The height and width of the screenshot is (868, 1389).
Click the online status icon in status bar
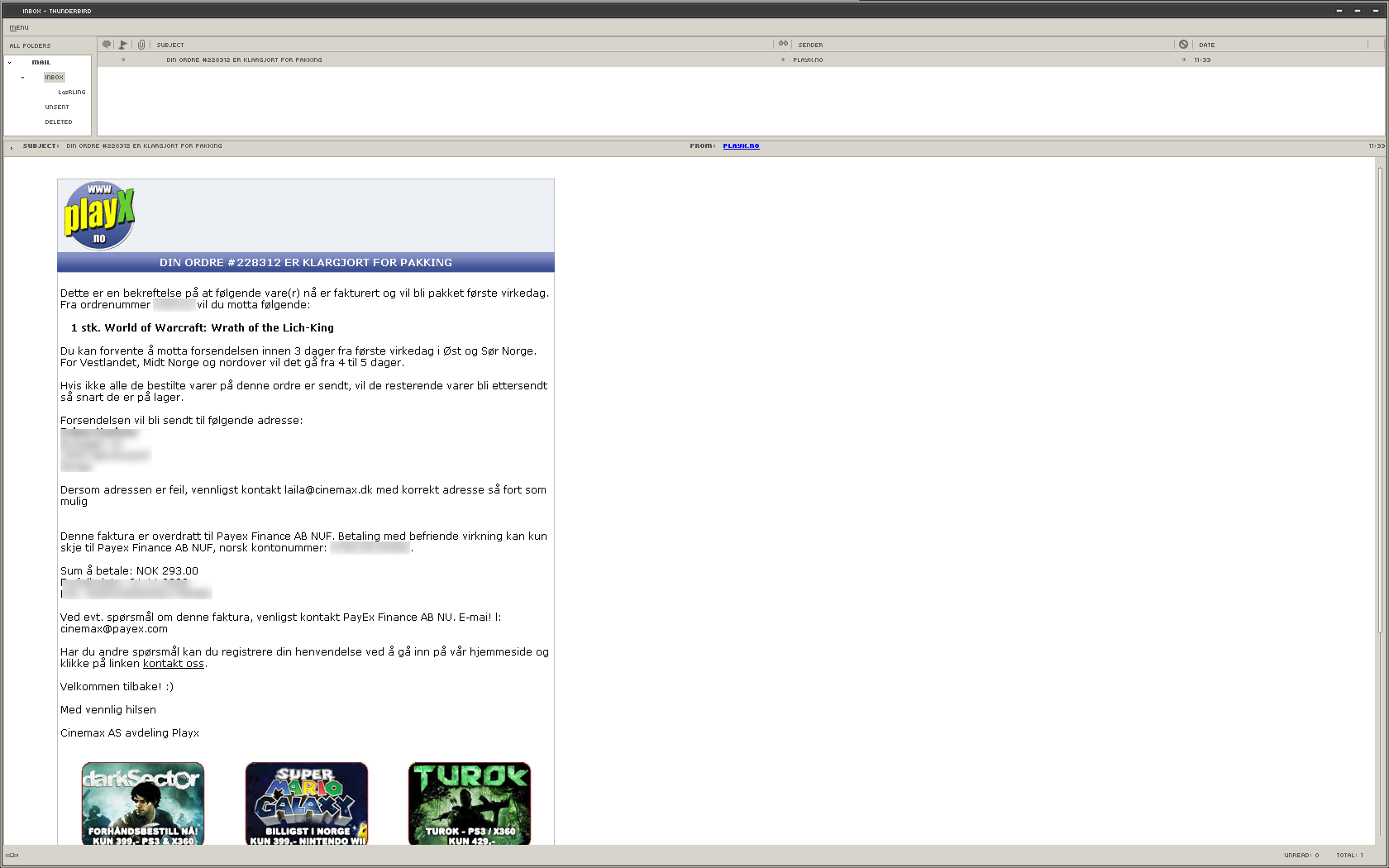point(12,856)
